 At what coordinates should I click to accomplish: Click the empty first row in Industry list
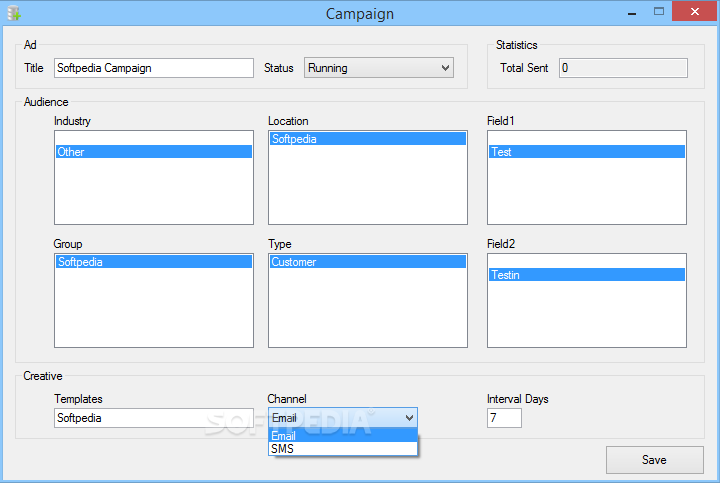(x=154, y=139)
